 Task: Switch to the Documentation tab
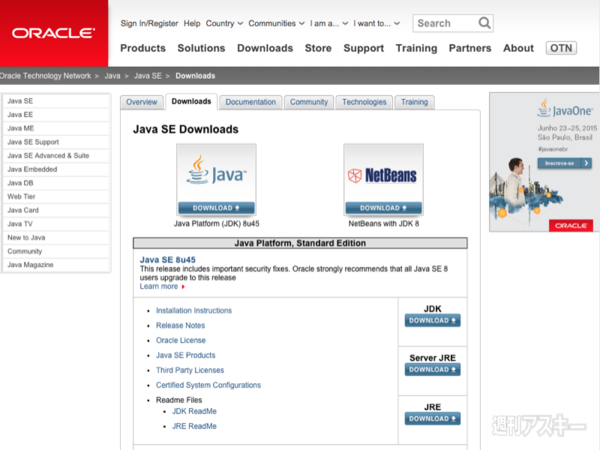[251, 102]
